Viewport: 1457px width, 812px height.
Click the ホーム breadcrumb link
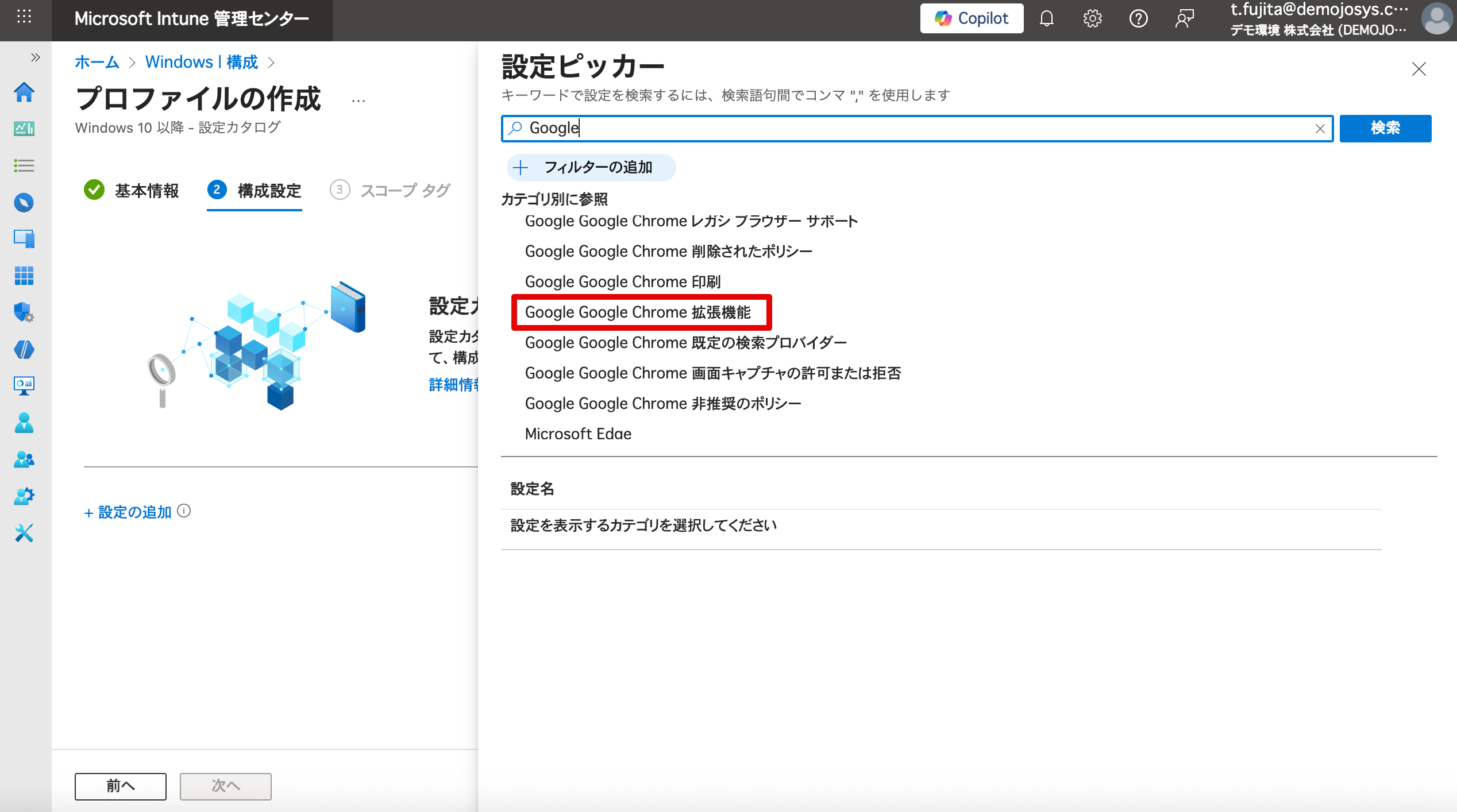97,62
